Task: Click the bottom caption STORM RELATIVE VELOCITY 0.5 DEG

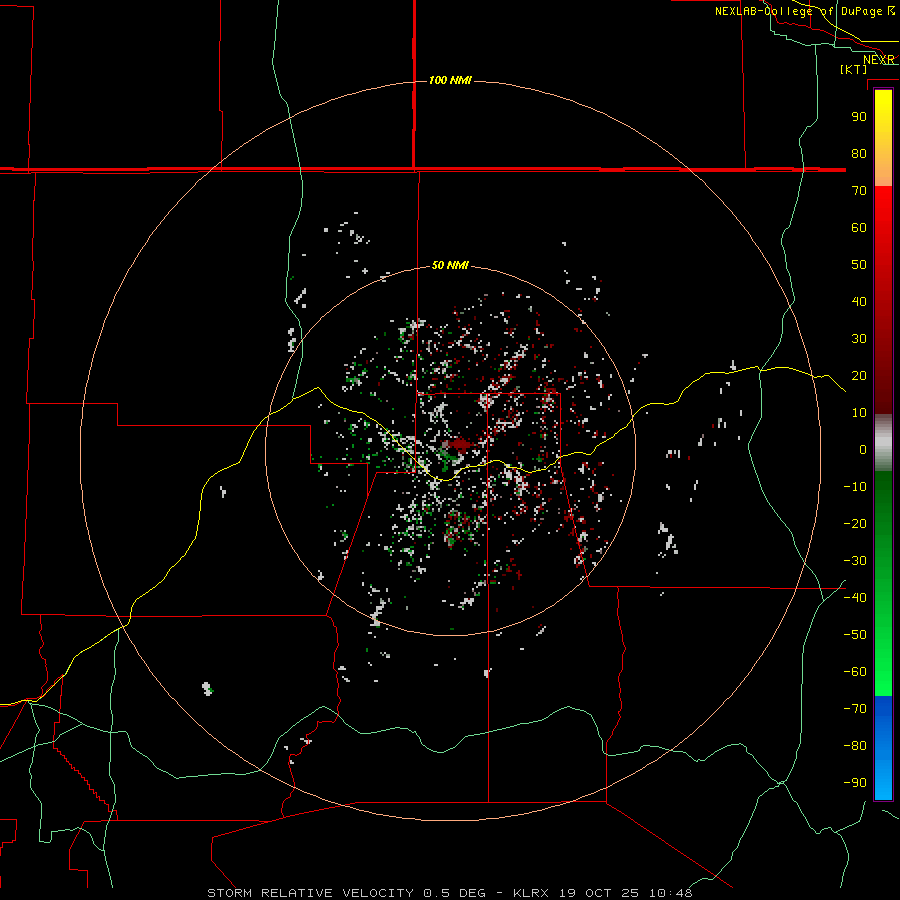Action: point(450,893)
